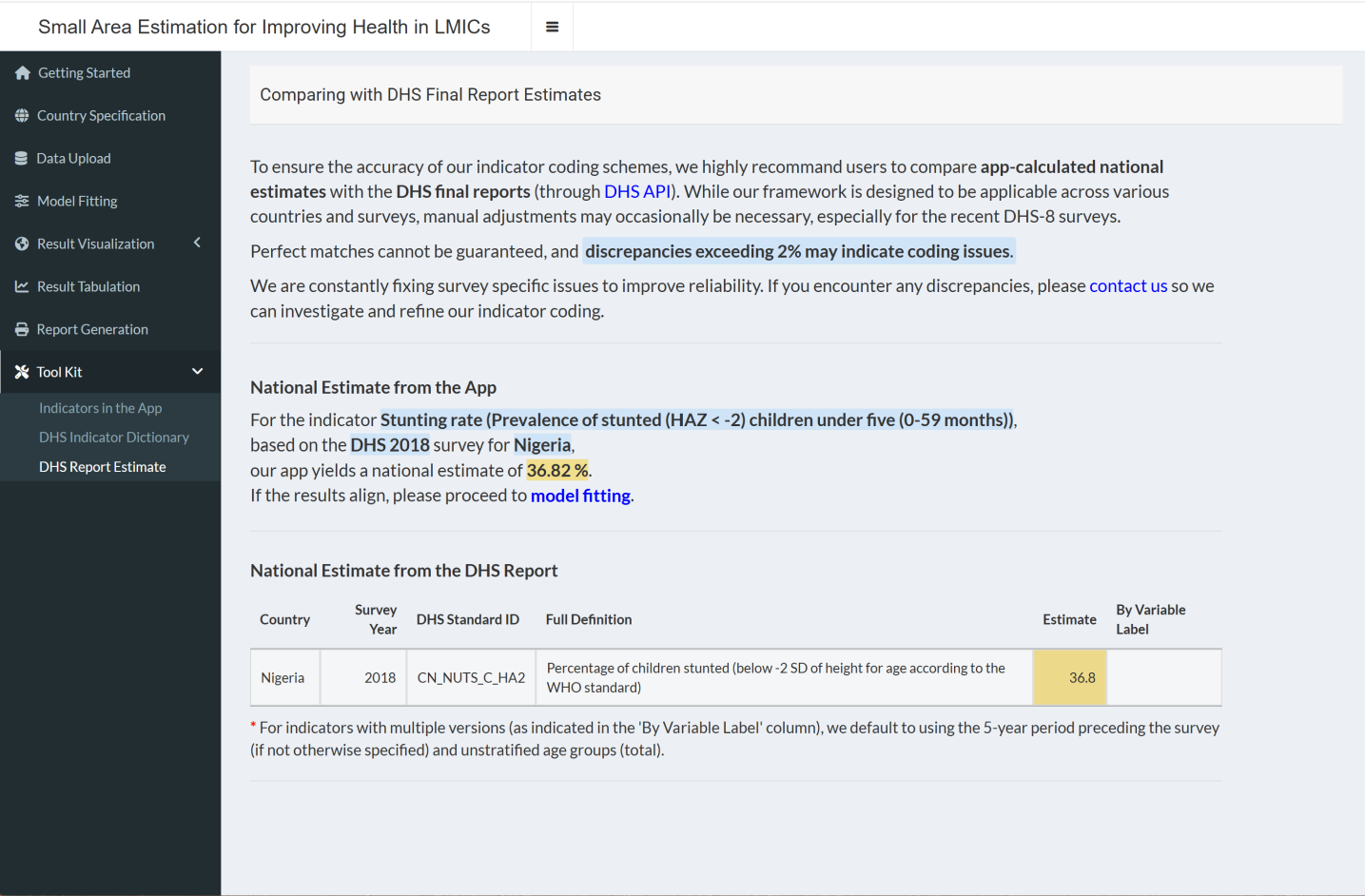The image size is (1365, 896).
Task: Click the line chart icon for Result Tabulation
Action: click(x=22, y=287)
